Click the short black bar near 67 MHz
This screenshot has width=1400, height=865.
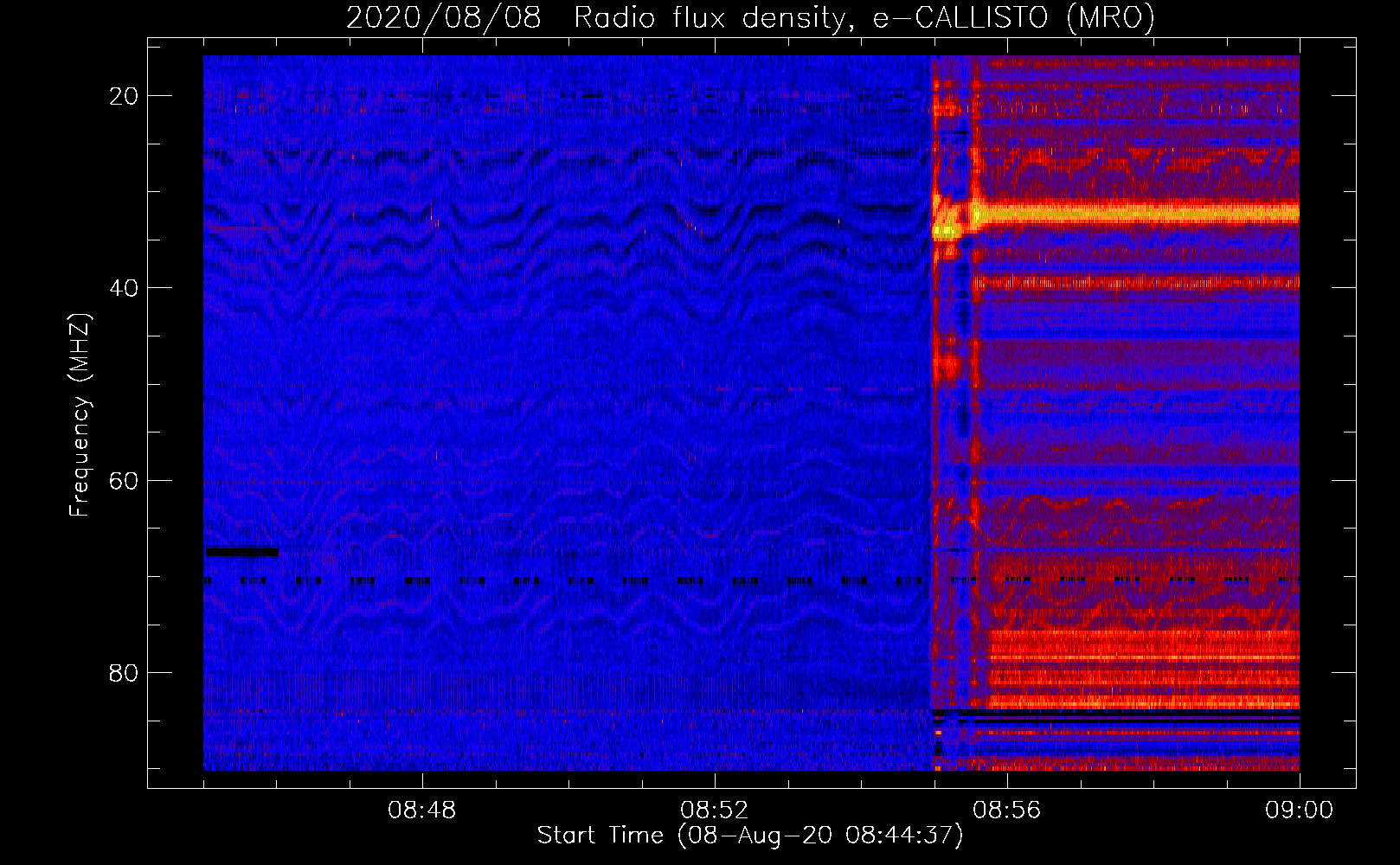241,552
